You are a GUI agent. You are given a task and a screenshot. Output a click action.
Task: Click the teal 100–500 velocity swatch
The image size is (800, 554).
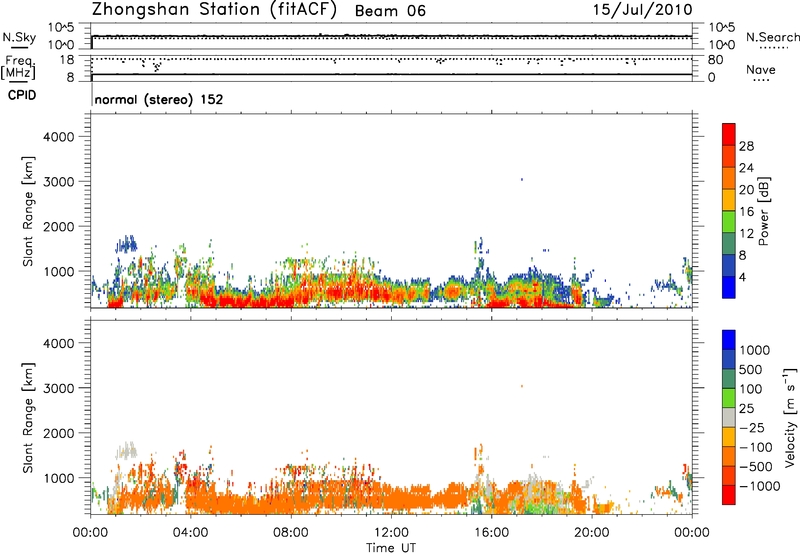[729, 379]
